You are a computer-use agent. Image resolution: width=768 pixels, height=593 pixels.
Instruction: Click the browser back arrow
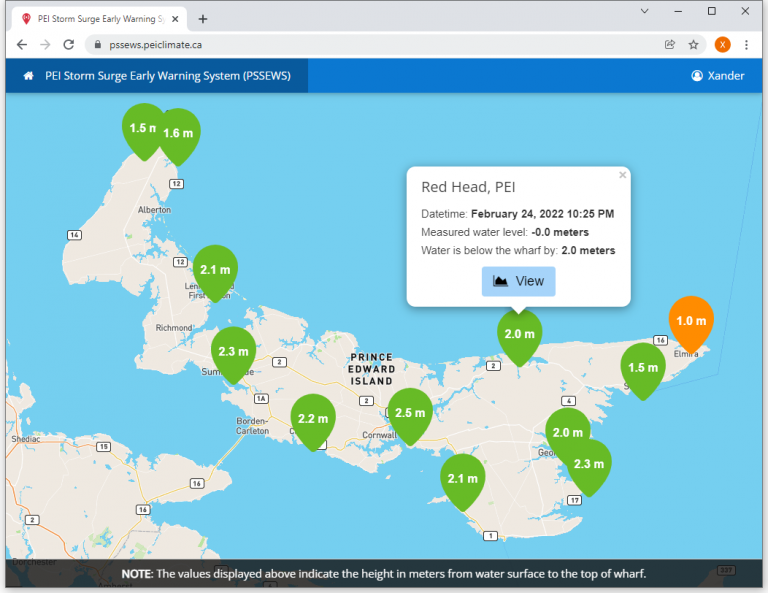click(22, 45)
